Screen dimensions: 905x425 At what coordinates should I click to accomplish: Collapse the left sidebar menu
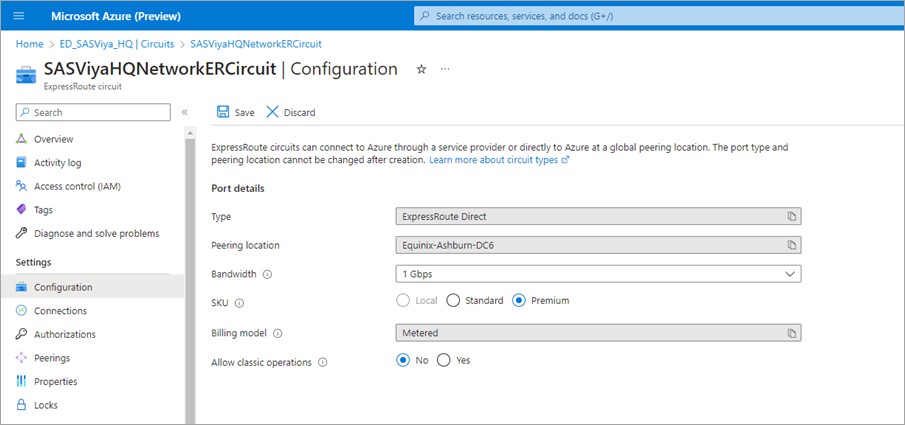click(x=184, y=112)
